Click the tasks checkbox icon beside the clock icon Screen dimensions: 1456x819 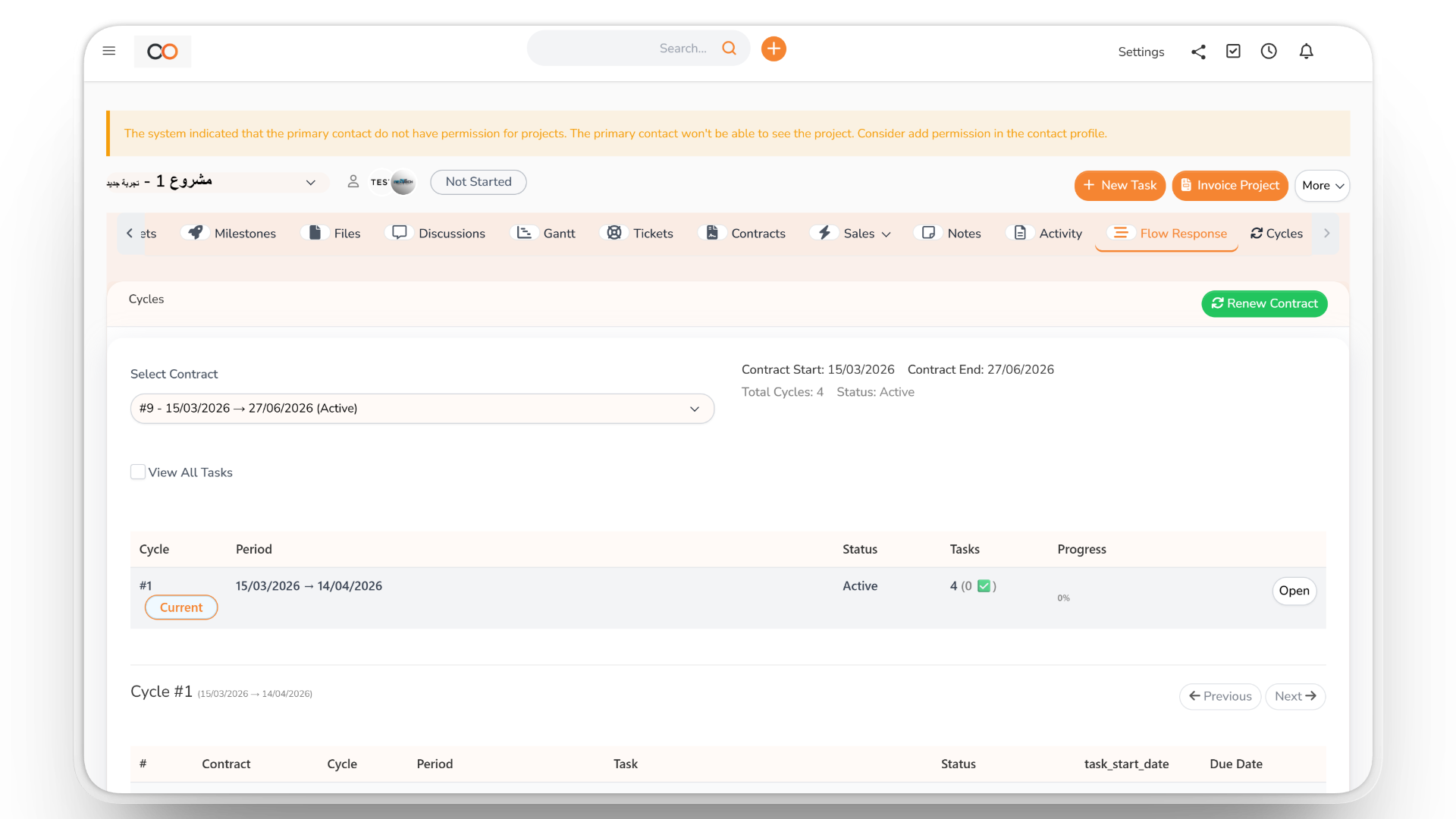[1233, 51]
